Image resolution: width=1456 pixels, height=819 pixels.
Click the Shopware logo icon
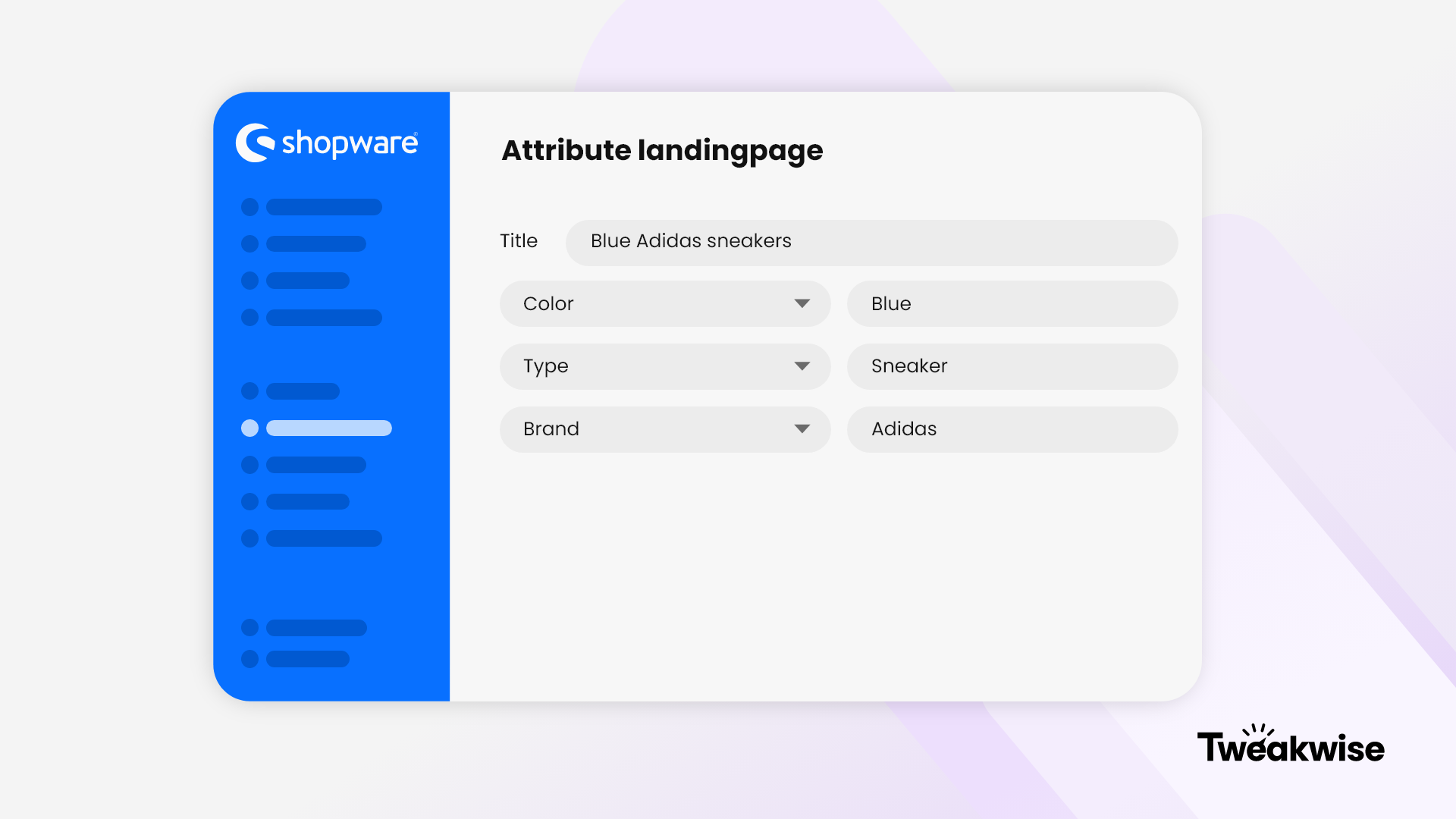click(x=255, y=143)
